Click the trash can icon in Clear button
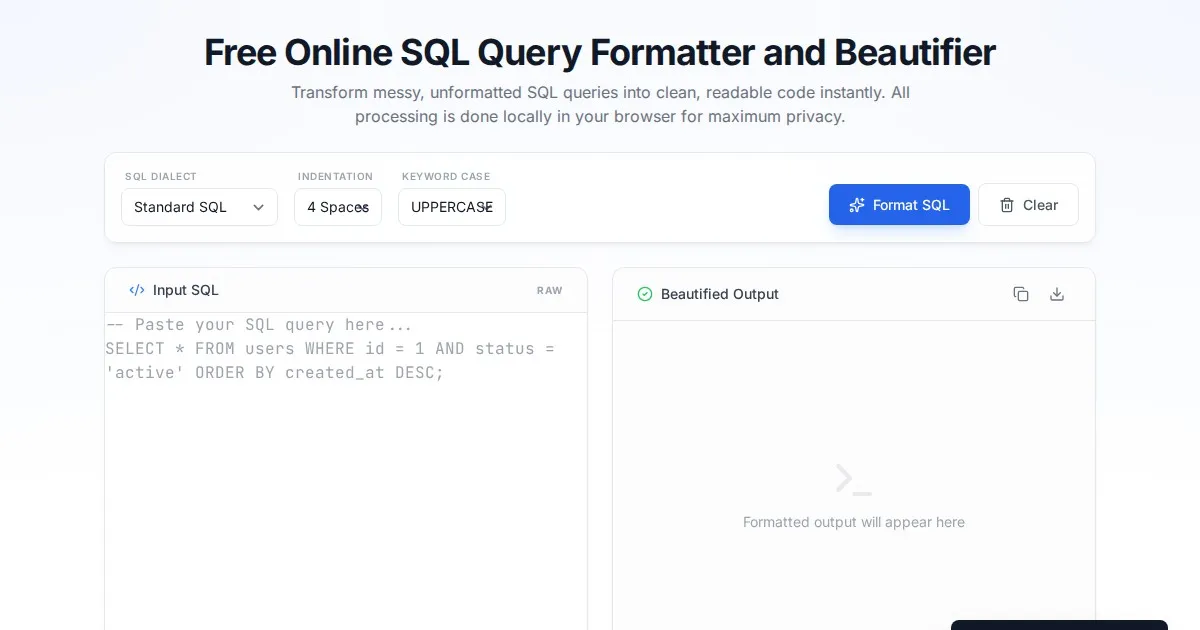The height and width of the screenshot is (630, 1200). (x=1007, y=205)
